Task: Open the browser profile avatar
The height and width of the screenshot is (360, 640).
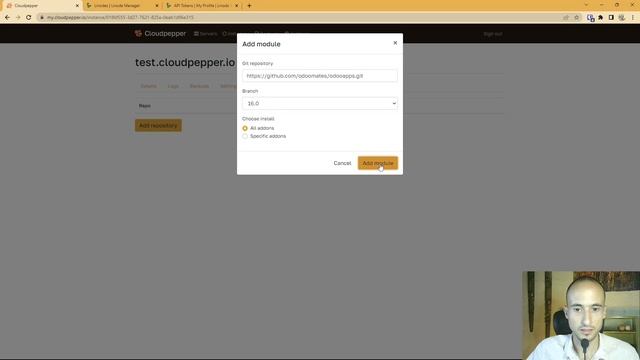Action: point(622,18)
